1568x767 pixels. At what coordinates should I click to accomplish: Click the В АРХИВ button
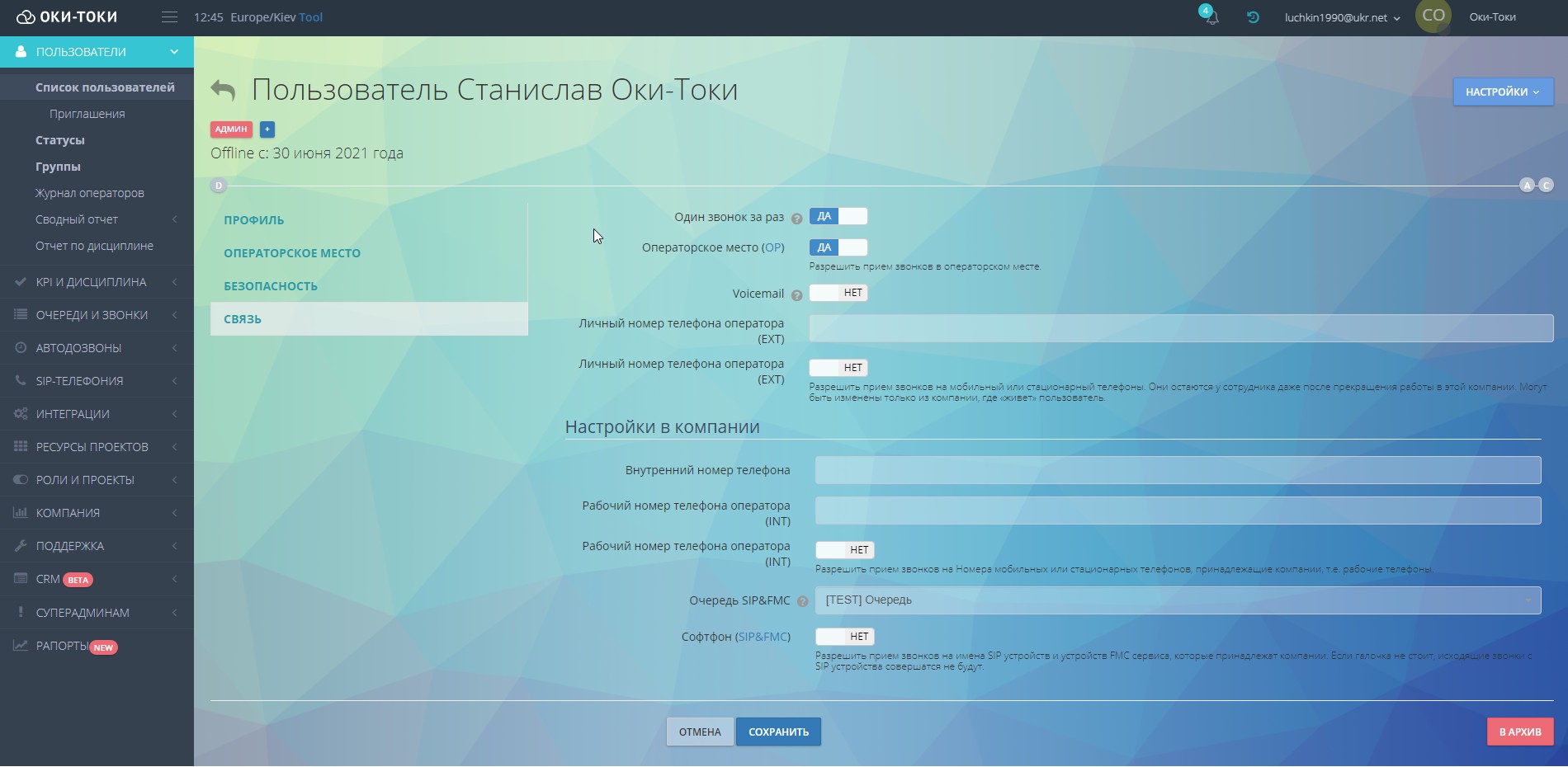pyautogui.click(x=1519, y=732)
